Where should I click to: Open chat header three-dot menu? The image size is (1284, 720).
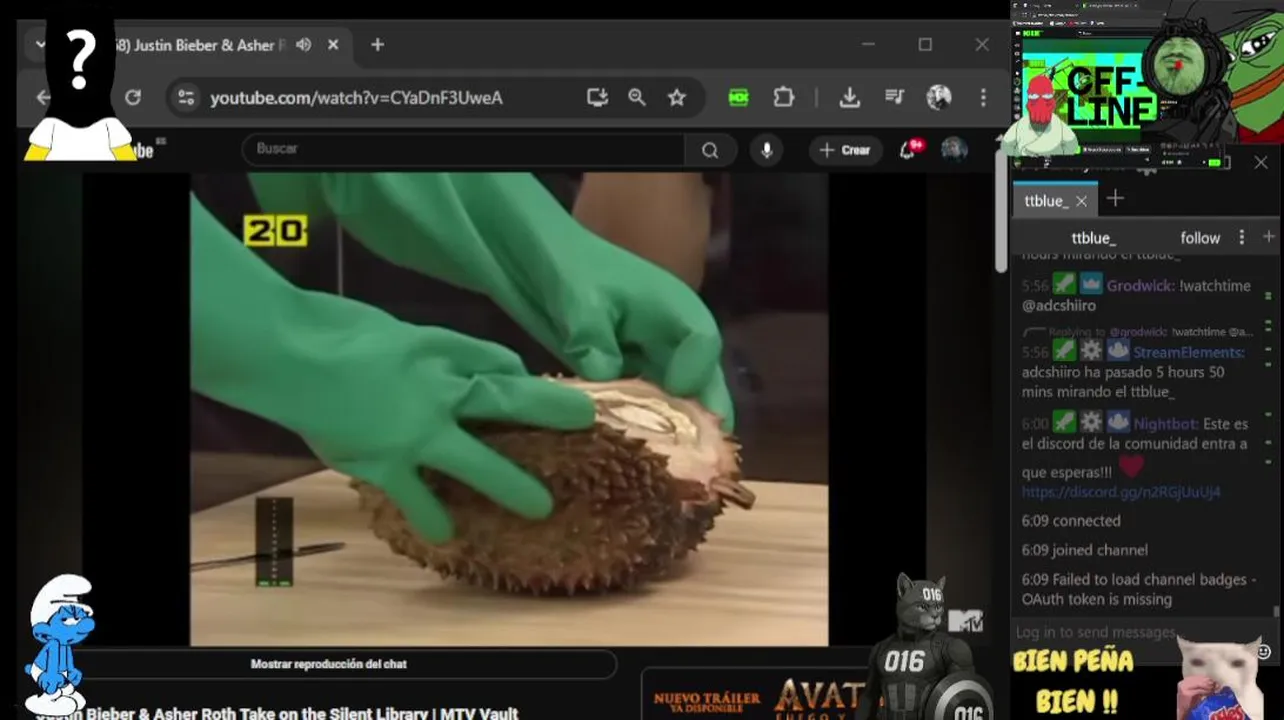click(x=1242, y=237)
